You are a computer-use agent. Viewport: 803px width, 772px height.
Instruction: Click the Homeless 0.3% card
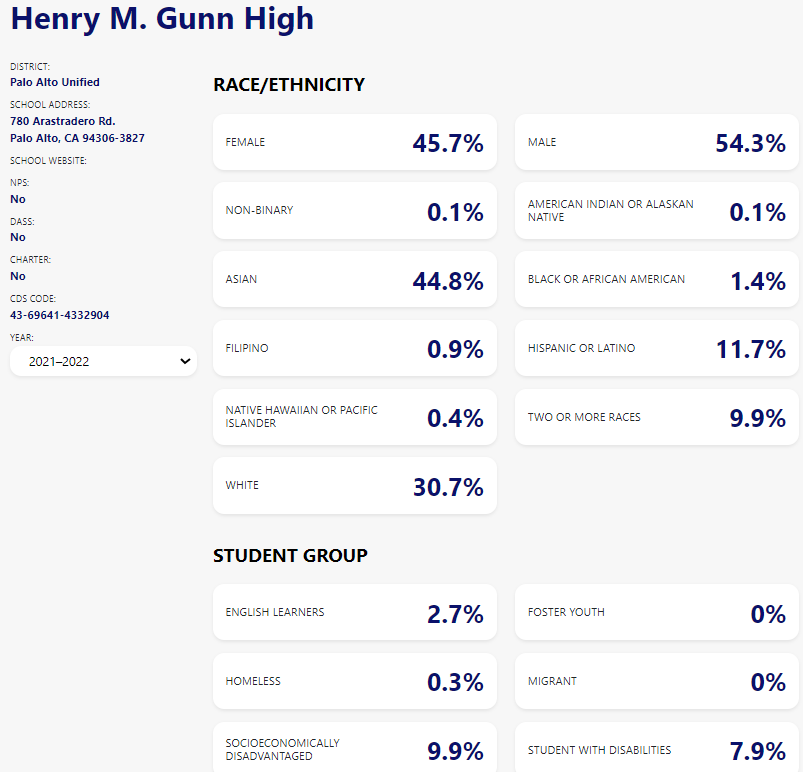354,681
